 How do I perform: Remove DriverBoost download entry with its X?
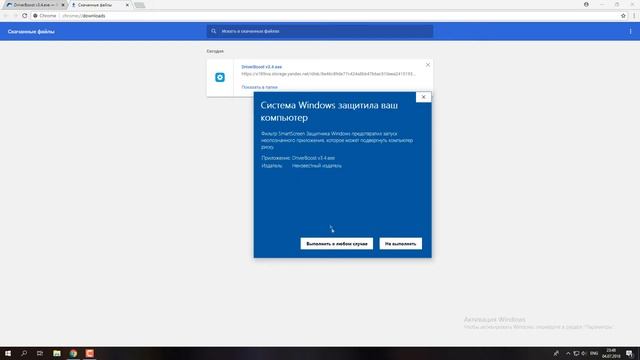(x=428, y=65)
